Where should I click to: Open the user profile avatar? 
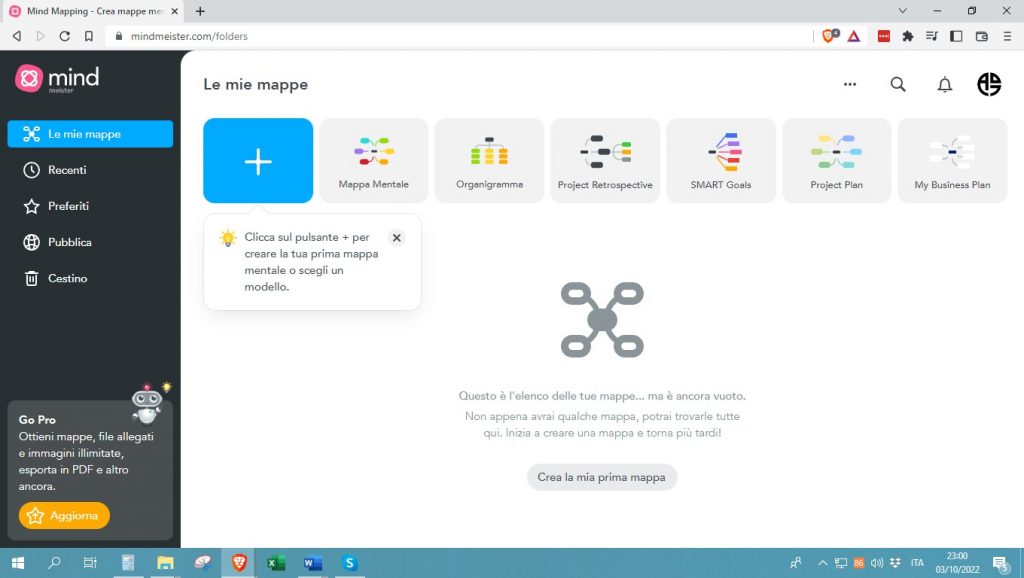(x=988, y=85)
